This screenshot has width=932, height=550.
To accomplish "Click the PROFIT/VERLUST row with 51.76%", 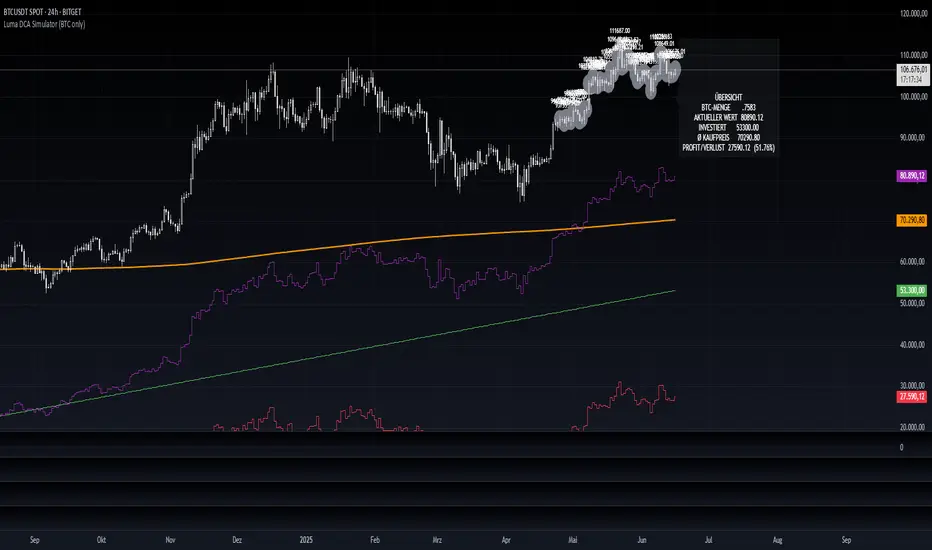I will pos(729,148).
